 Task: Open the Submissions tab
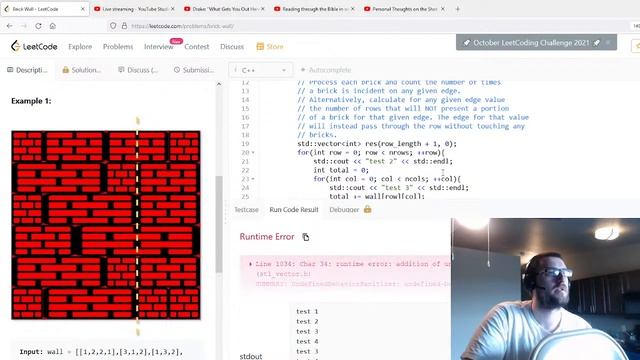(194, 70)
